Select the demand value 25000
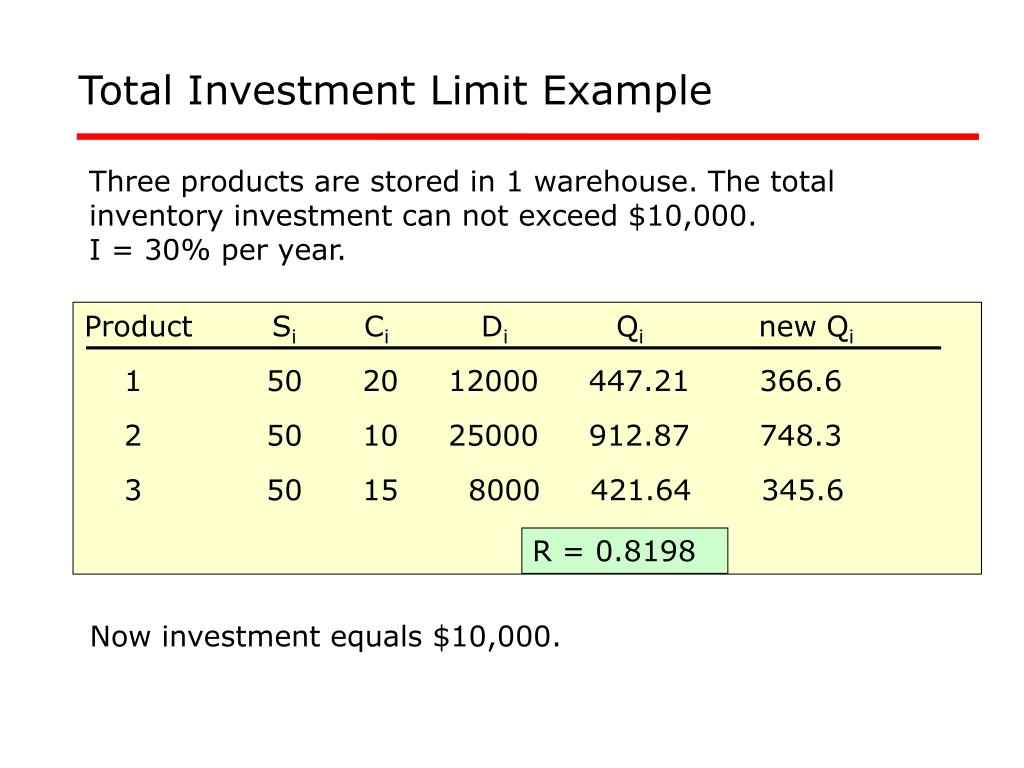This screenshot has height=768, width=1024. tap(494, 436)
